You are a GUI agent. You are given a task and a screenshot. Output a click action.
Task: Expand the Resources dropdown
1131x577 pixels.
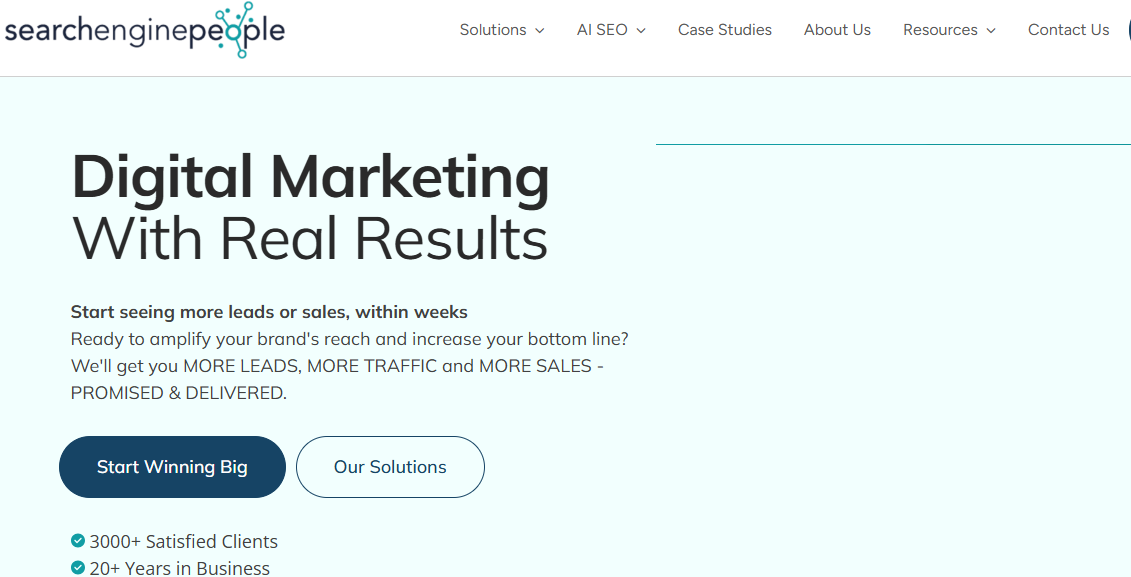(941, 30)
